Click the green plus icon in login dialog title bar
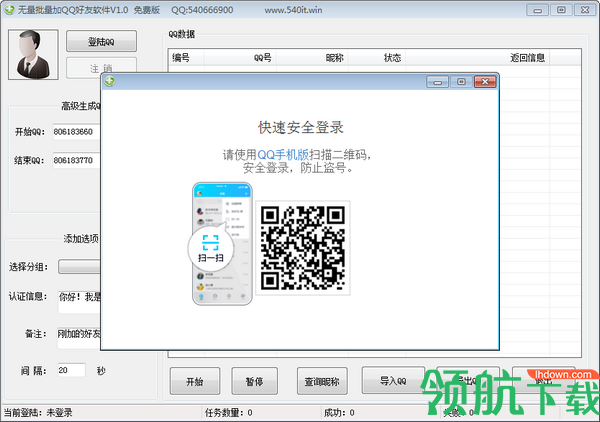 coord(110,81)
